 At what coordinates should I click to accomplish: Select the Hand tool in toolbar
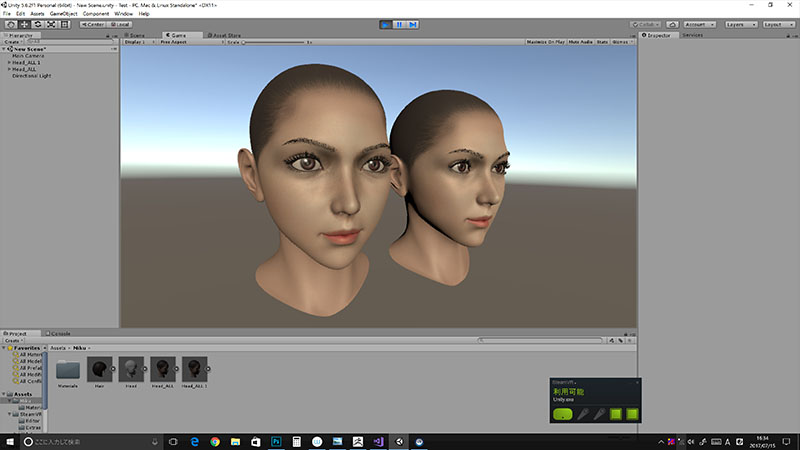10,24
